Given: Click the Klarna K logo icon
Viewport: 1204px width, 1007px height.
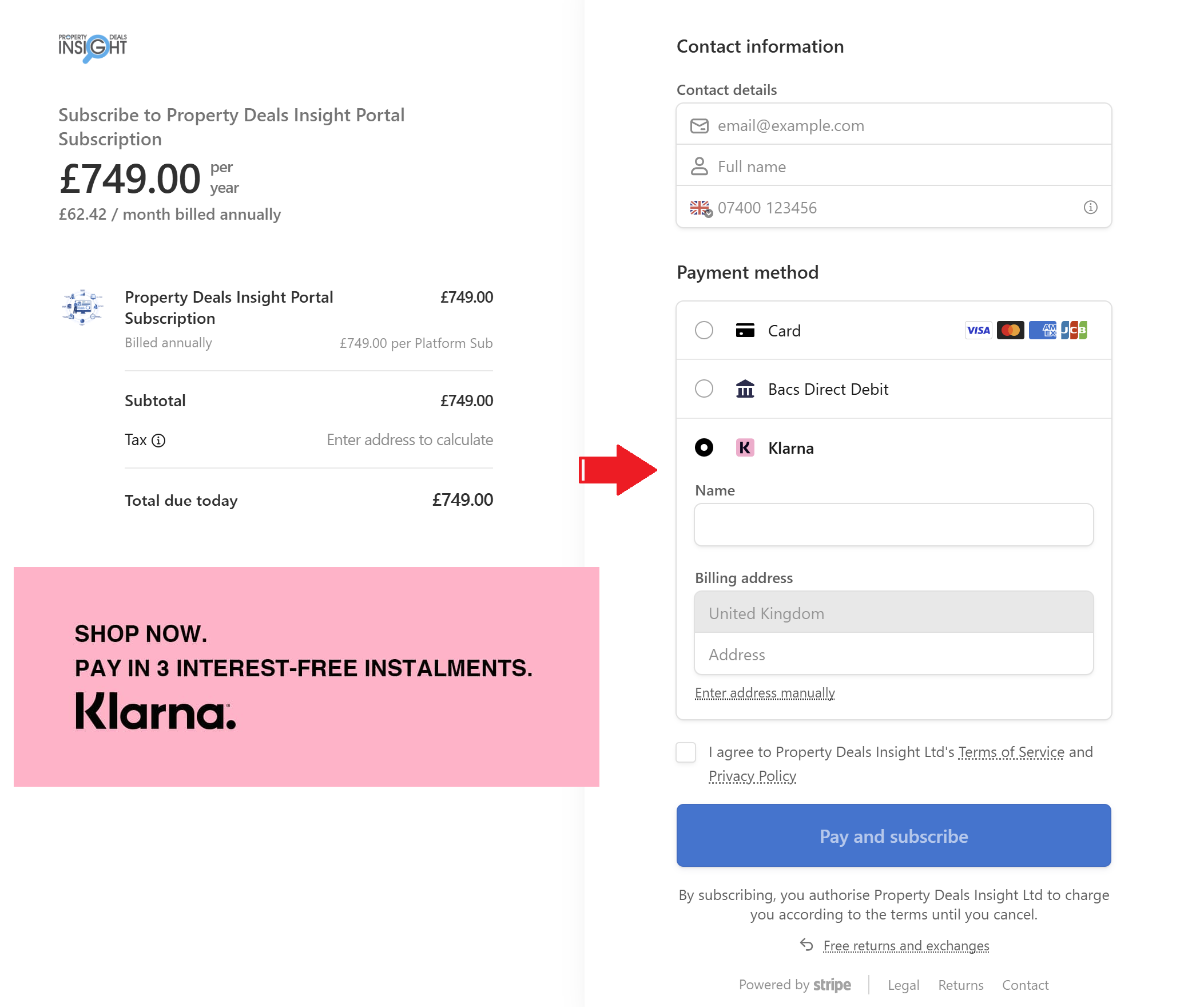Looking at the screenshot, I should [x=744, y=448].
